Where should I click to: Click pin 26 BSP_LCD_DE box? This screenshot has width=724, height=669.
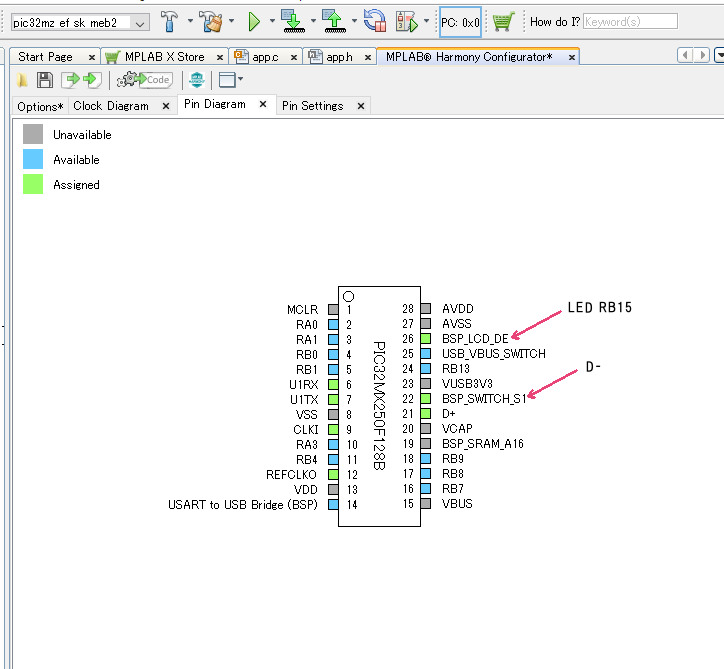click(x=426, y=339)
